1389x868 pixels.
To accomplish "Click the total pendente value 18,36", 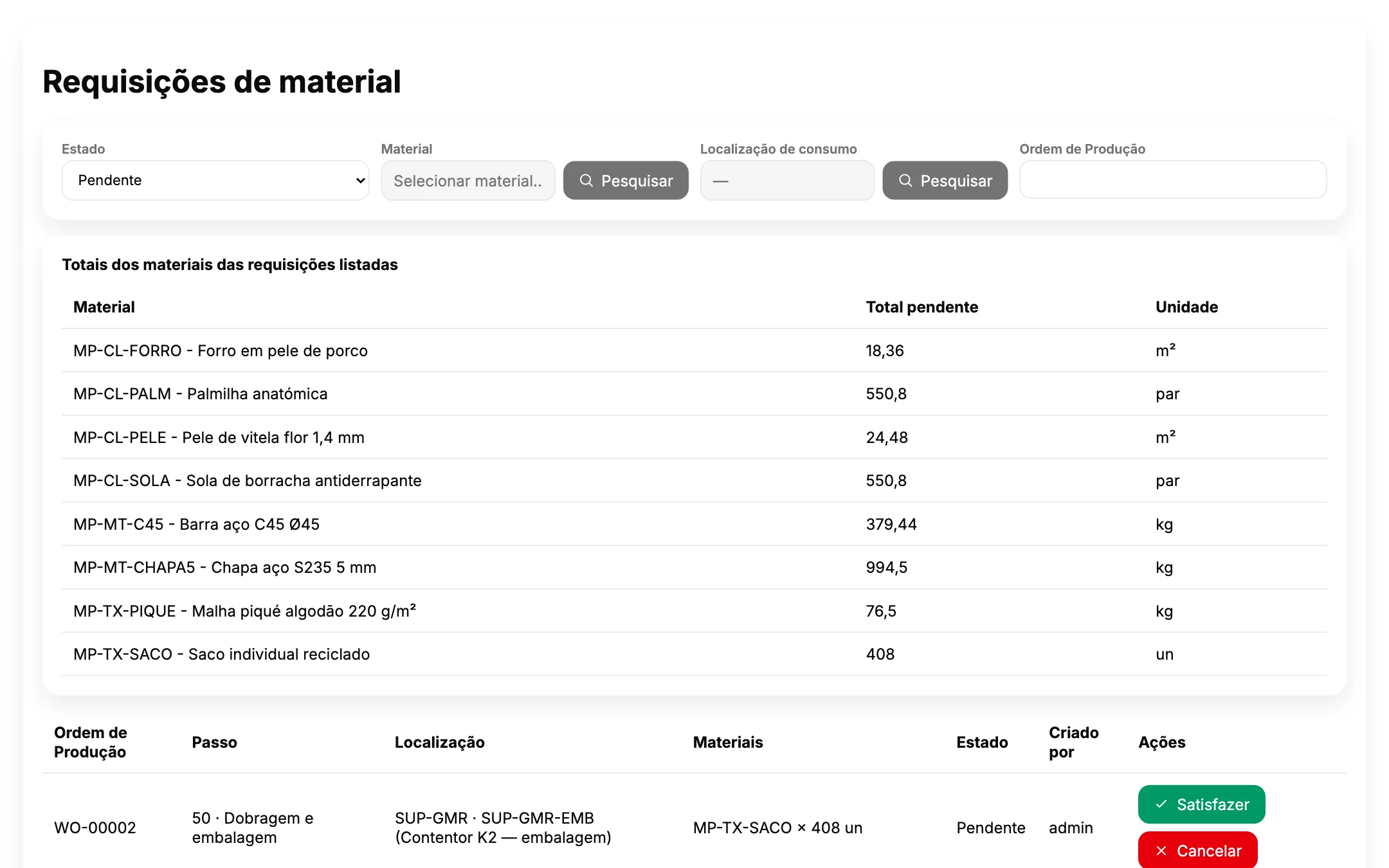I will click(x=885, y=350).
